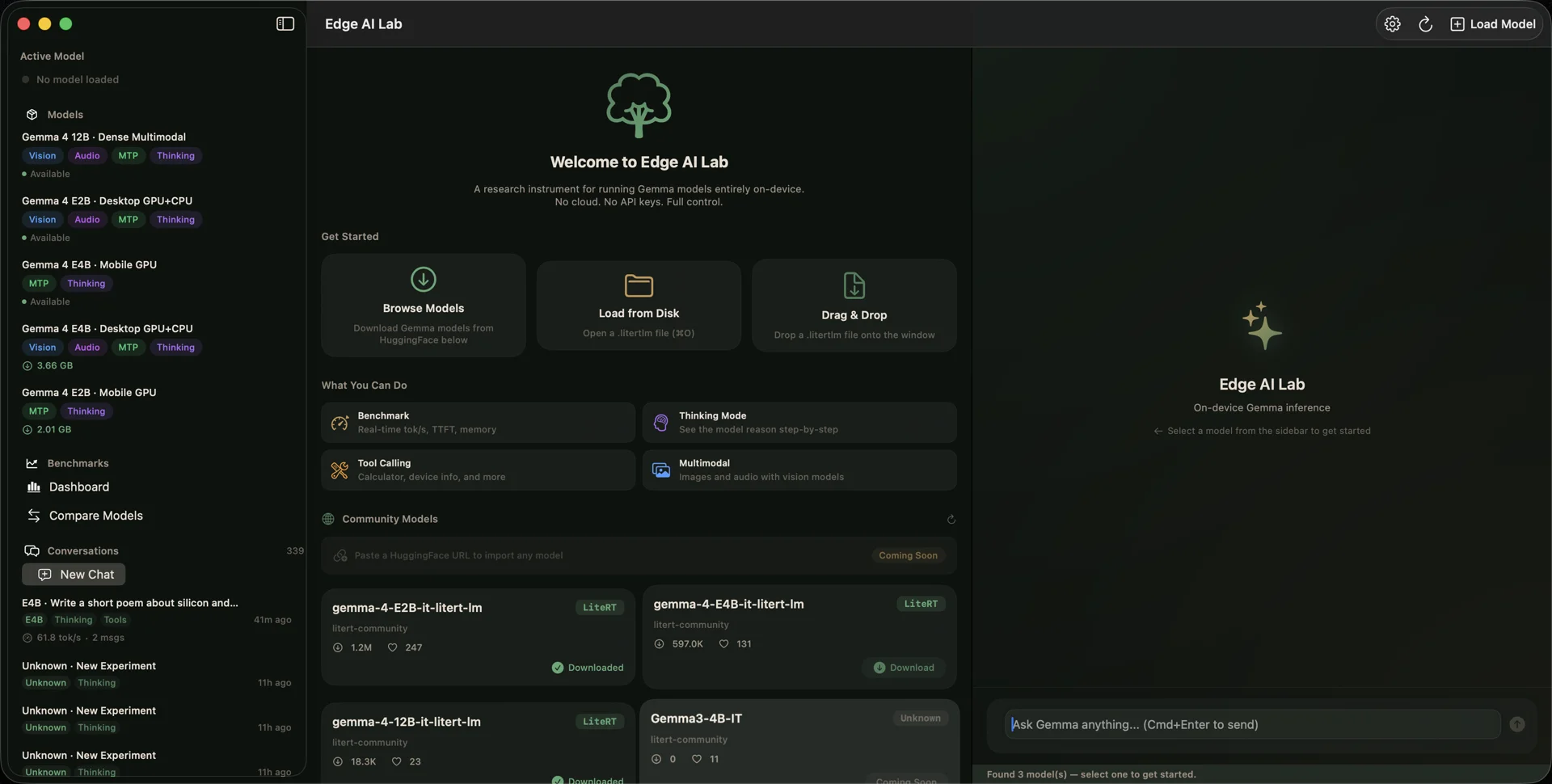1552x784 pixels.
Task: Download gemma-4-E4B-it-litert-lm model
Action: [x=904, y=668]
